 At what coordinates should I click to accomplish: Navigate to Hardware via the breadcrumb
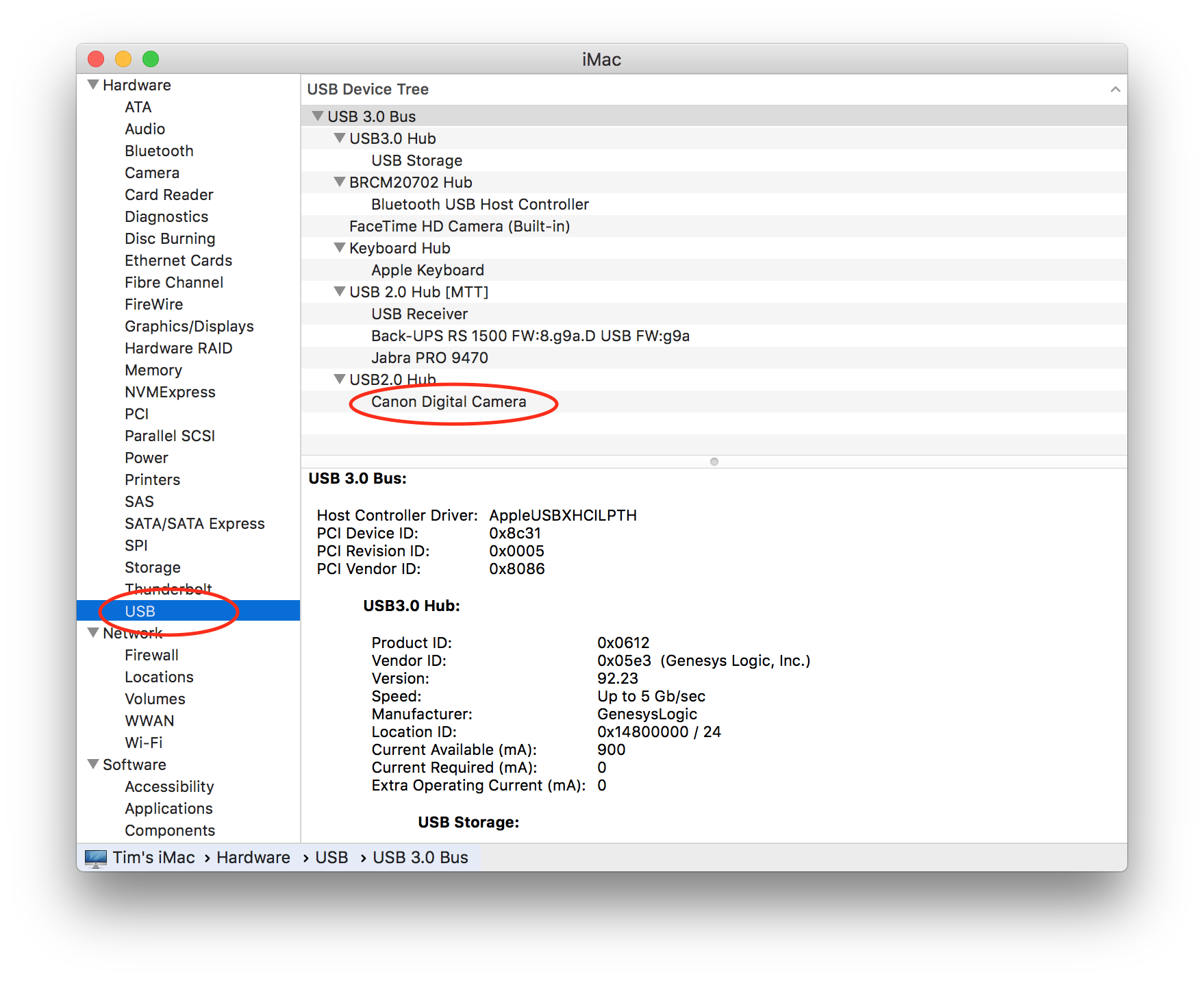[253, 857]
